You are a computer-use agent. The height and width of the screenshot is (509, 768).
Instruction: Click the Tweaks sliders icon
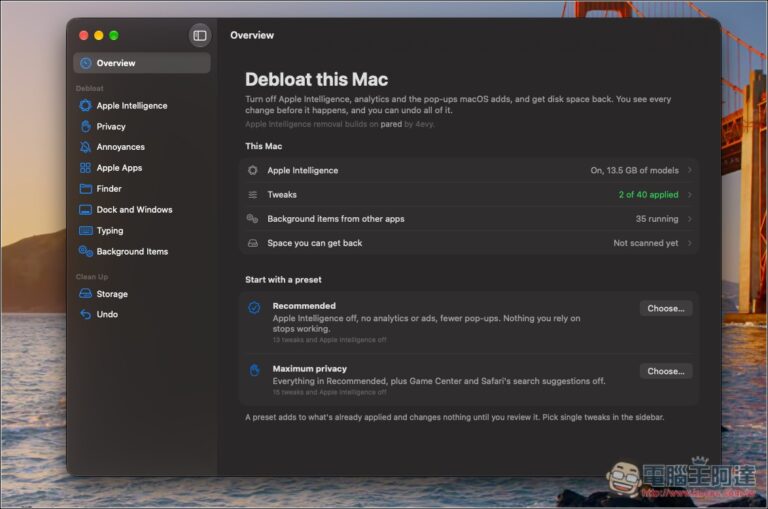click(x=253, y=194)
